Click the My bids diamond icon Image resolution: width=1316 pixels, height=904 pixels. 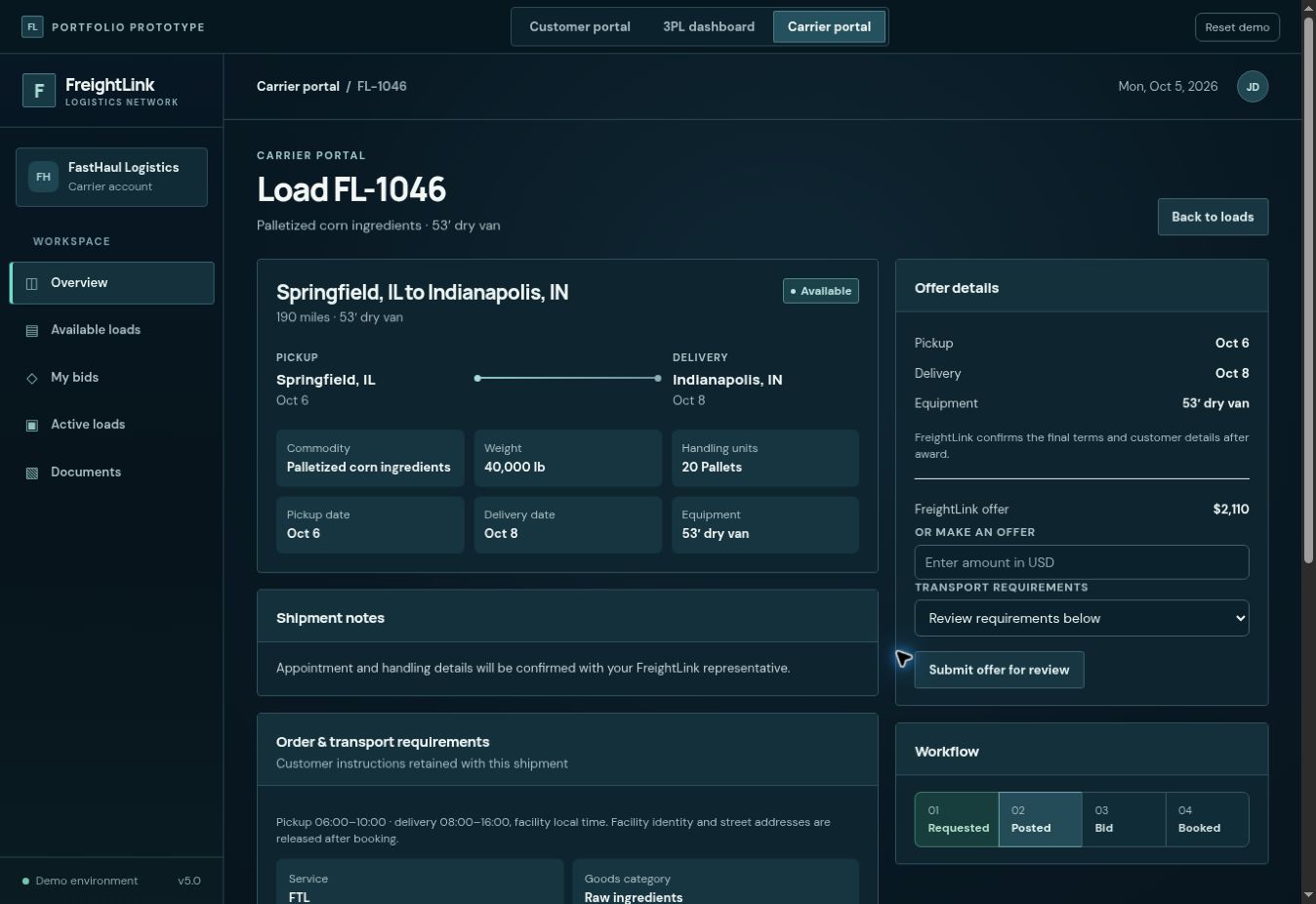pyautogui.click(x=31, y=378)
